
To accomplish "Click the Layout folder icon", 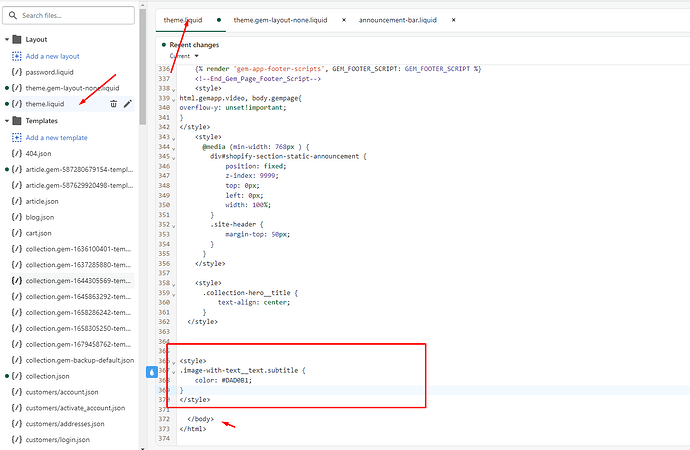I will [16, 39].
